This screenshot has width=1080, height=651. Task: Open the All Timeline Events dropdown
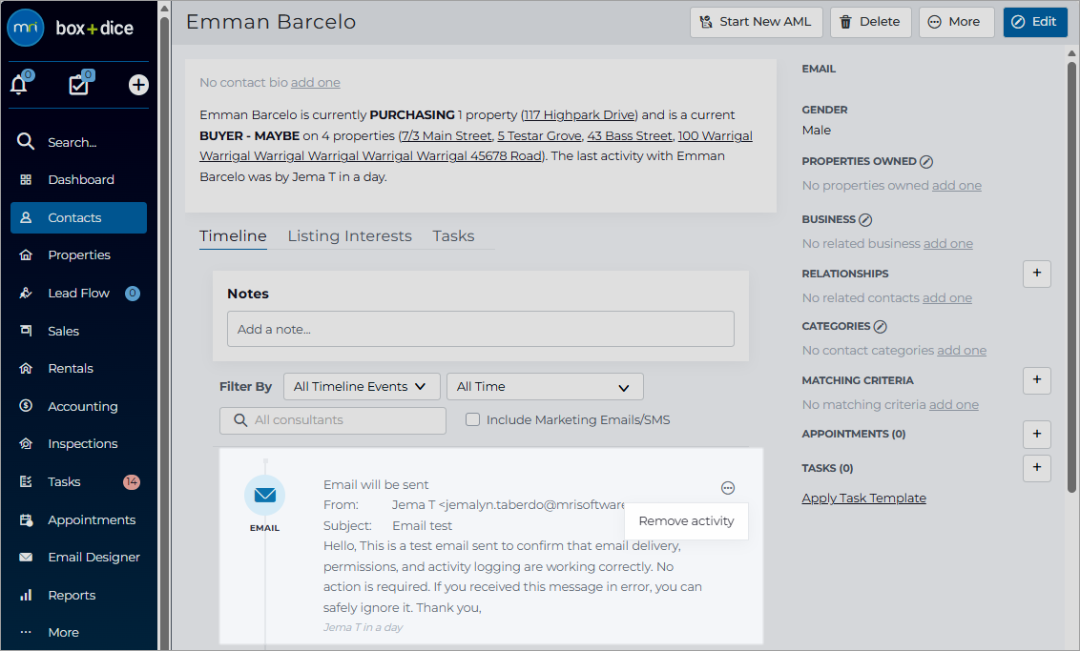pos(362,386)
